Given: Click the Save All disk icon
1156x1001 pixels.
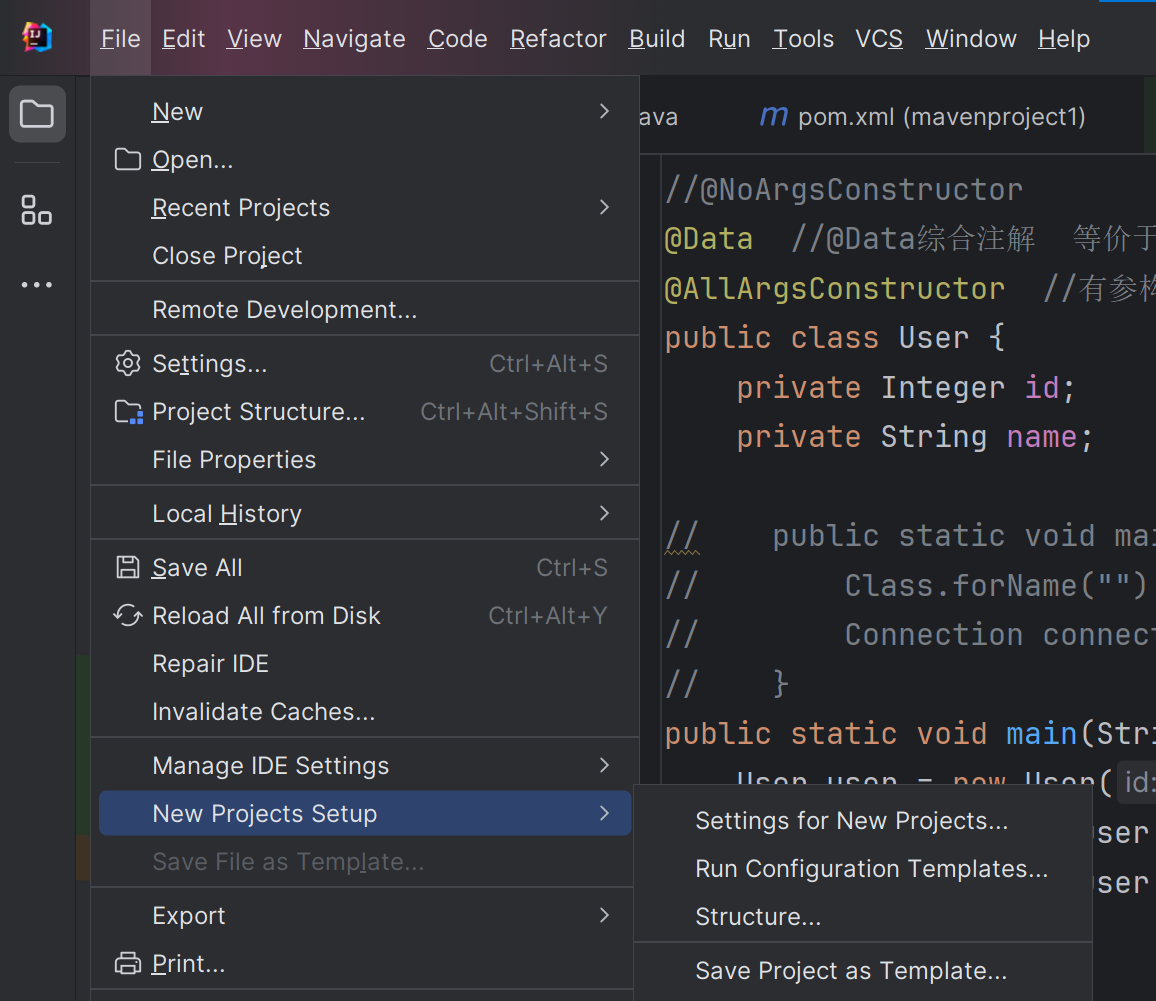Looking at the screenshot, I should click(x=128, y=568).
